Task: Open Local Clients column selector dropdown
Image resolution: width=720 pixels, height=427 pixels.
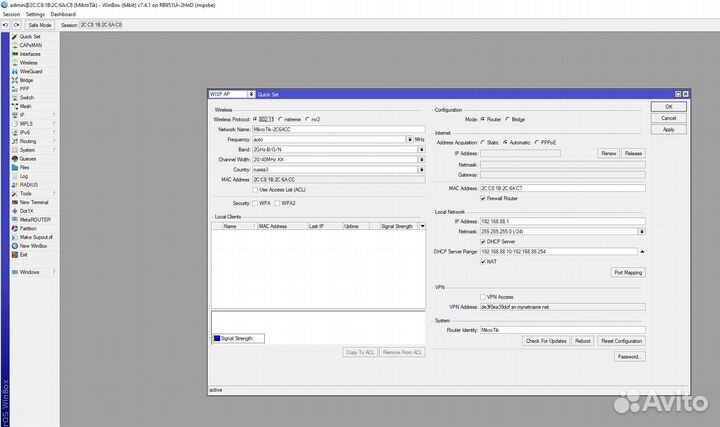Action: tap(422, 226)
